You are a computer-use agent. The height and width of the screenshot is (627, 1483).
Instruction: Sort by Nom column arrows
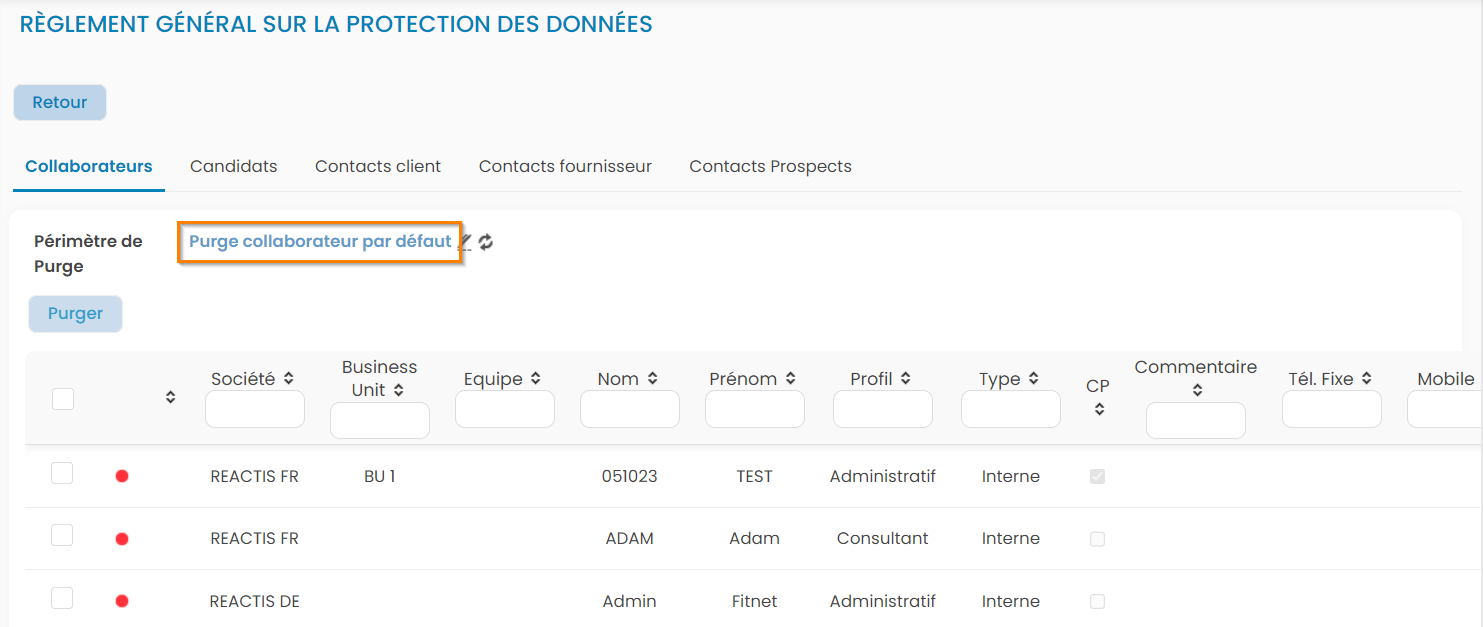(x=653, y=379)
